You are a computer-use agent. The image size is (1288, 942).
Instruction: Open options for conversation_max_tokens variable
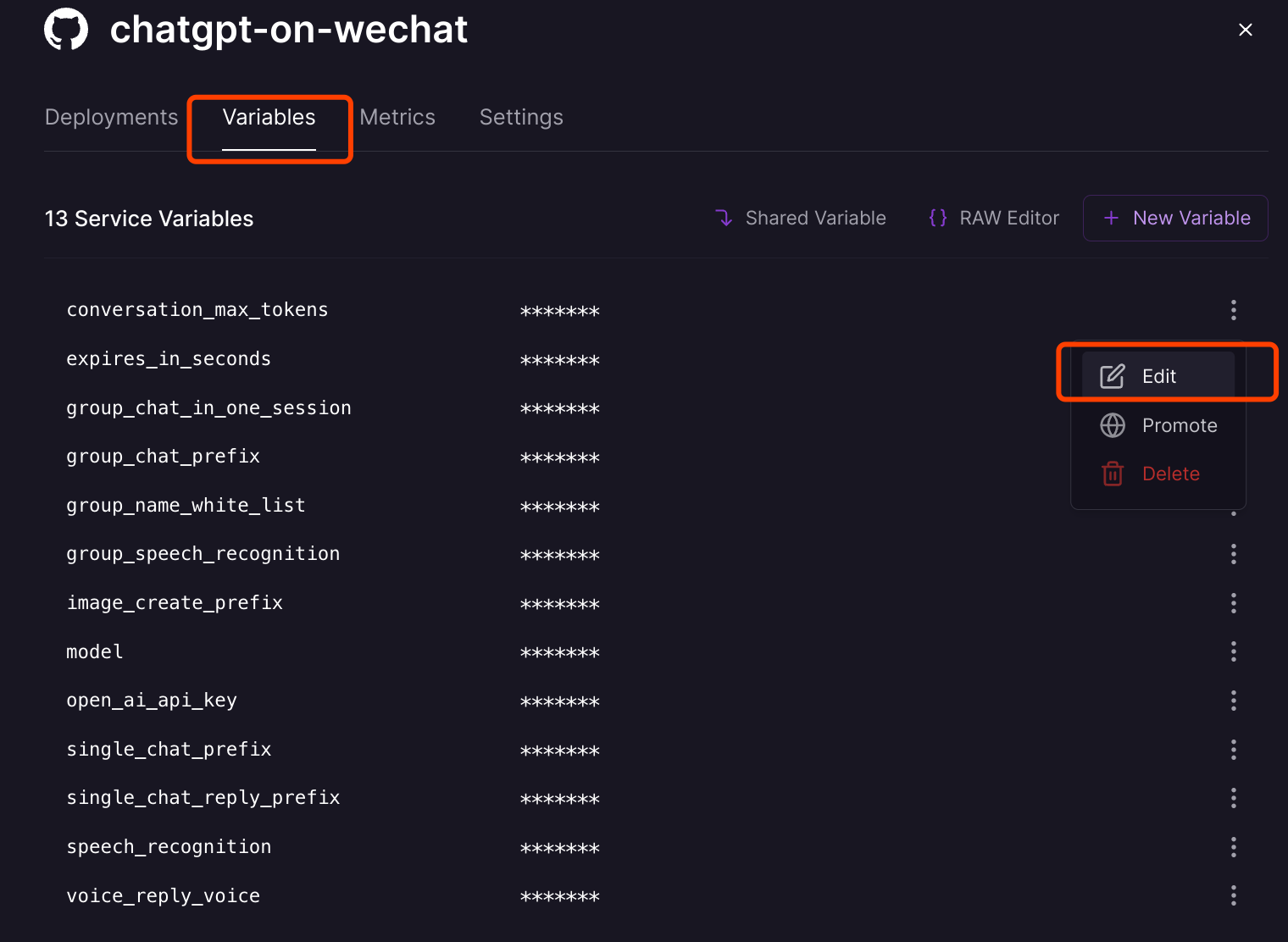coord(1234,310)
